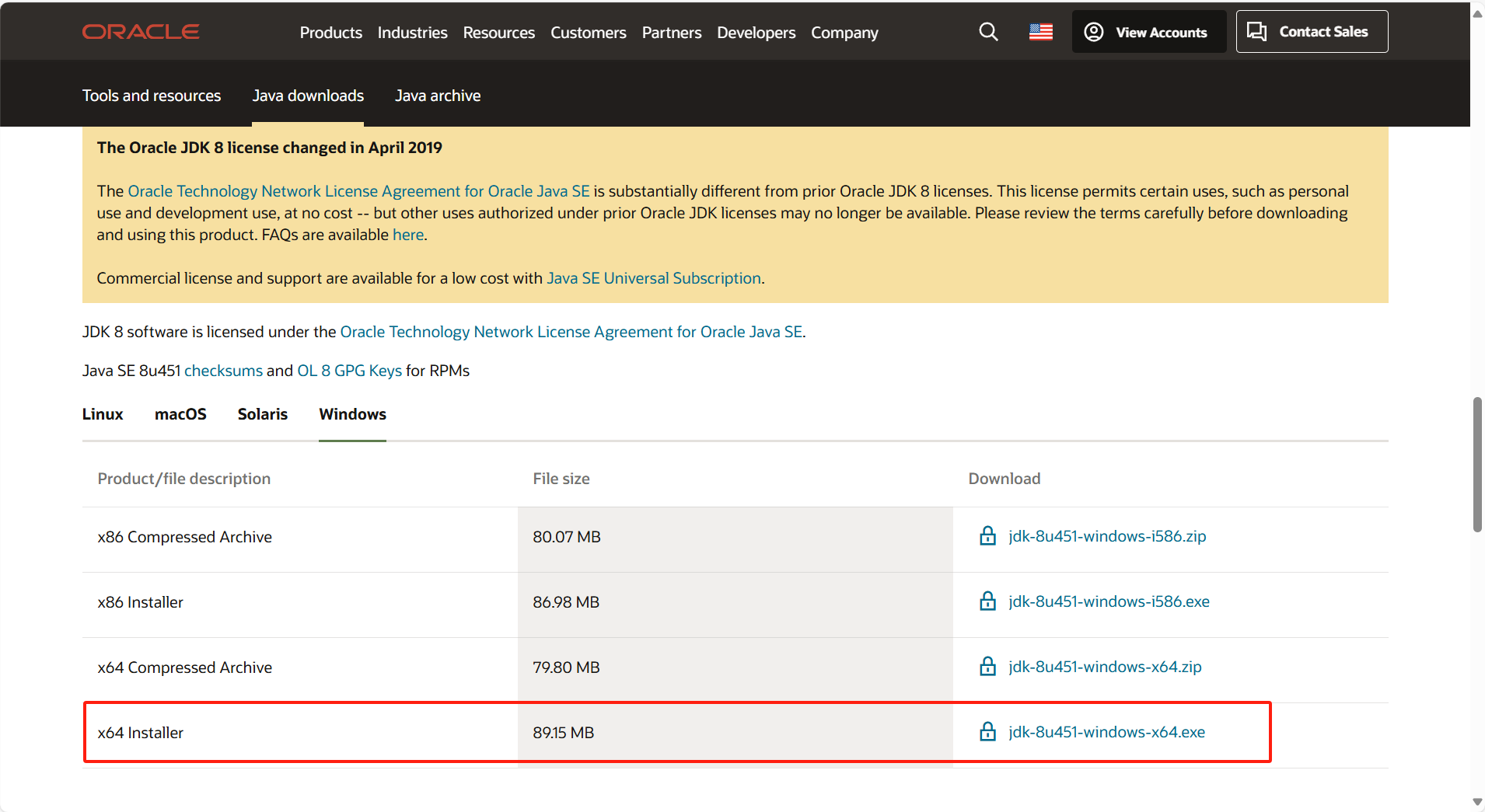
Task: Open license agreement link below the notice
Action: click(x=571, y=332)
